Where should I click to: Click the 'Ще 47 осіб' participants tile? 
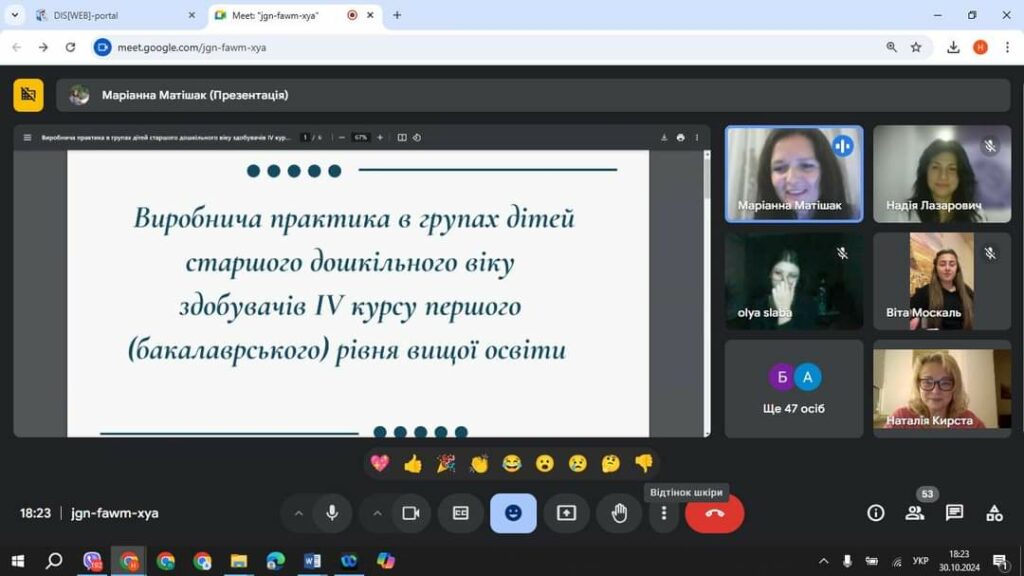[x=793, y=388]
